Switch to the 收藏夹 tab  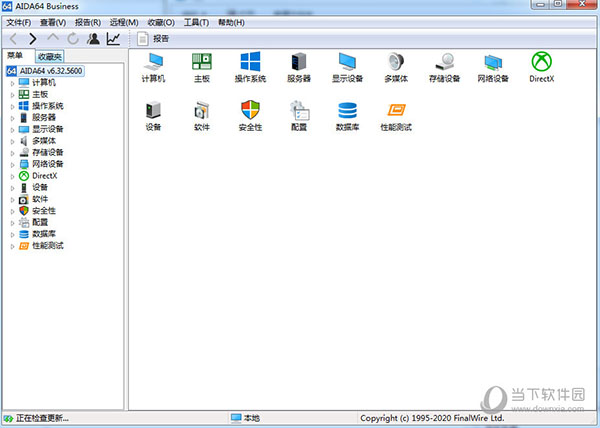point(50,57)
